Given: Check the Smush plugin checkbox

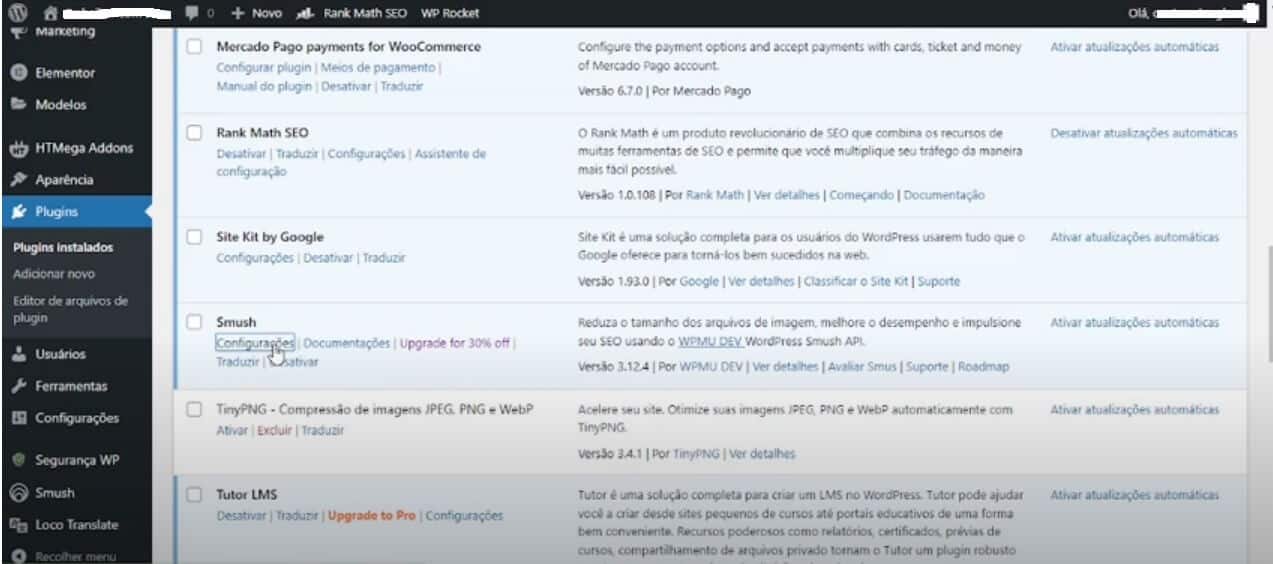Looking at the screenshot, I should (x=195, y=323).
